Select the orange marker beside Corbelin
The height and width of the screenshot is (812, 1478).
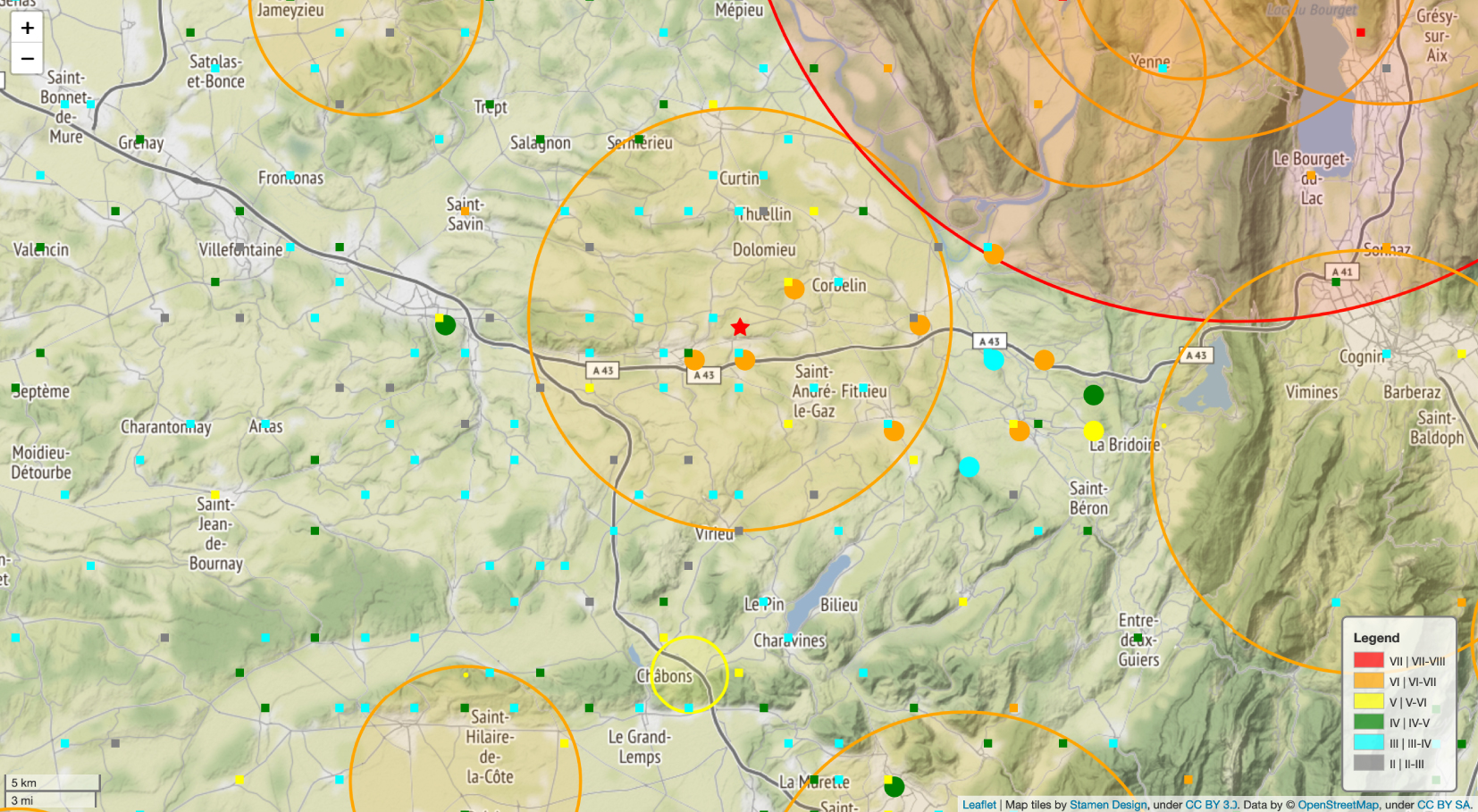pos(794,289)
